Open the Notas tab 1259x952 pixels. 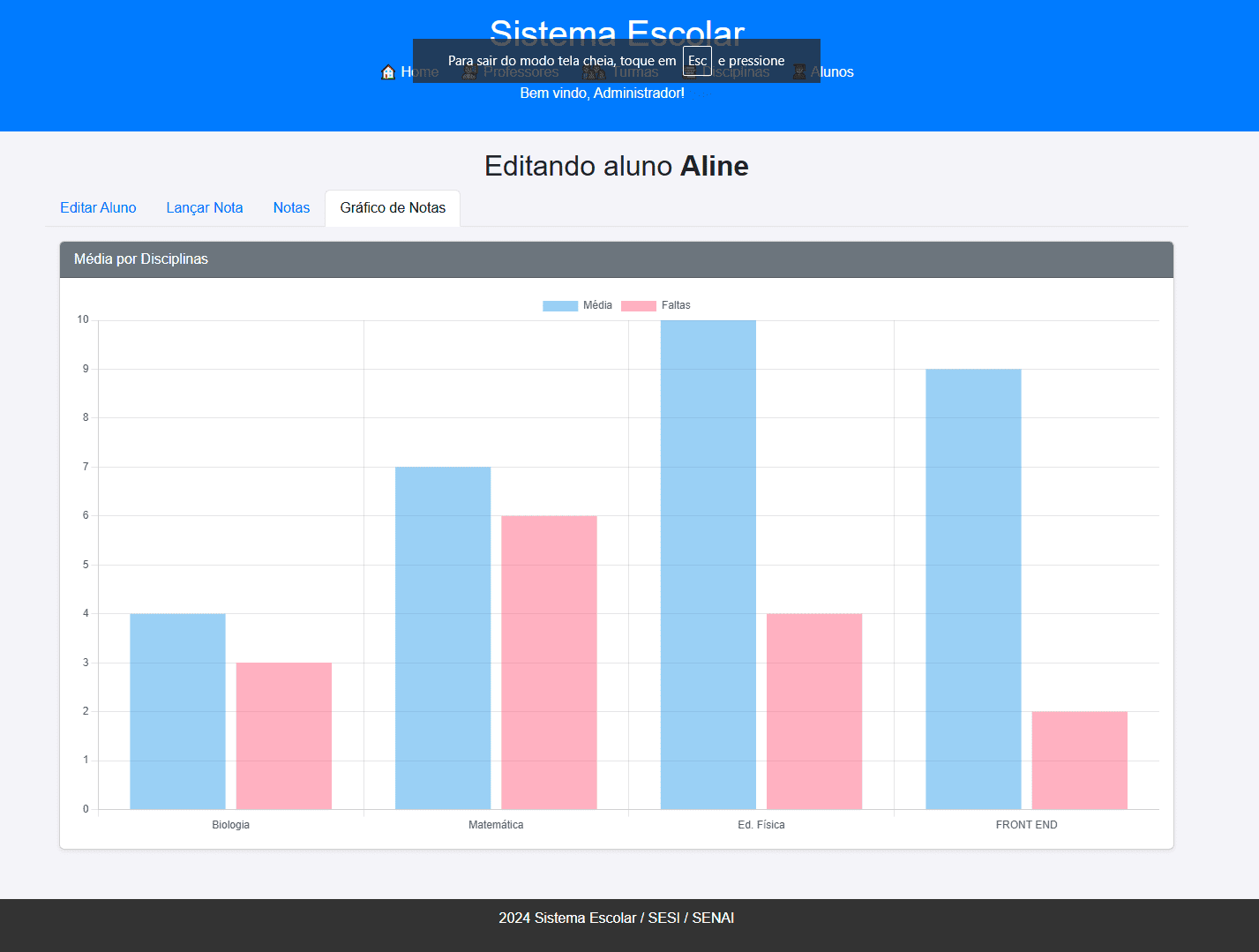tap(291, 208)
